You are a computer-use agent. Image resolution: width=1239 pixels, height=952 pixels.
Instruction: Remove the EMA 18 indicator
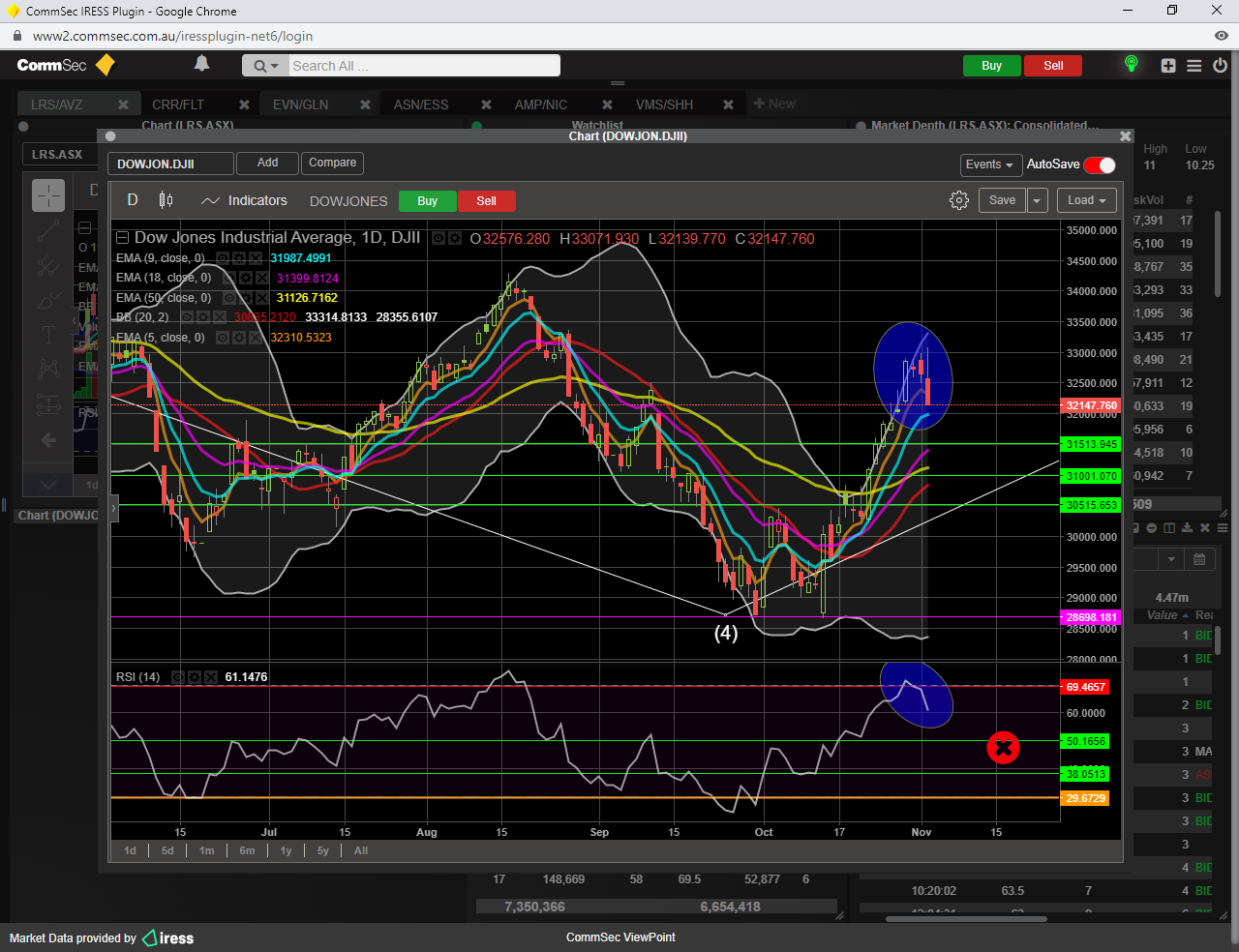(262, 278)
